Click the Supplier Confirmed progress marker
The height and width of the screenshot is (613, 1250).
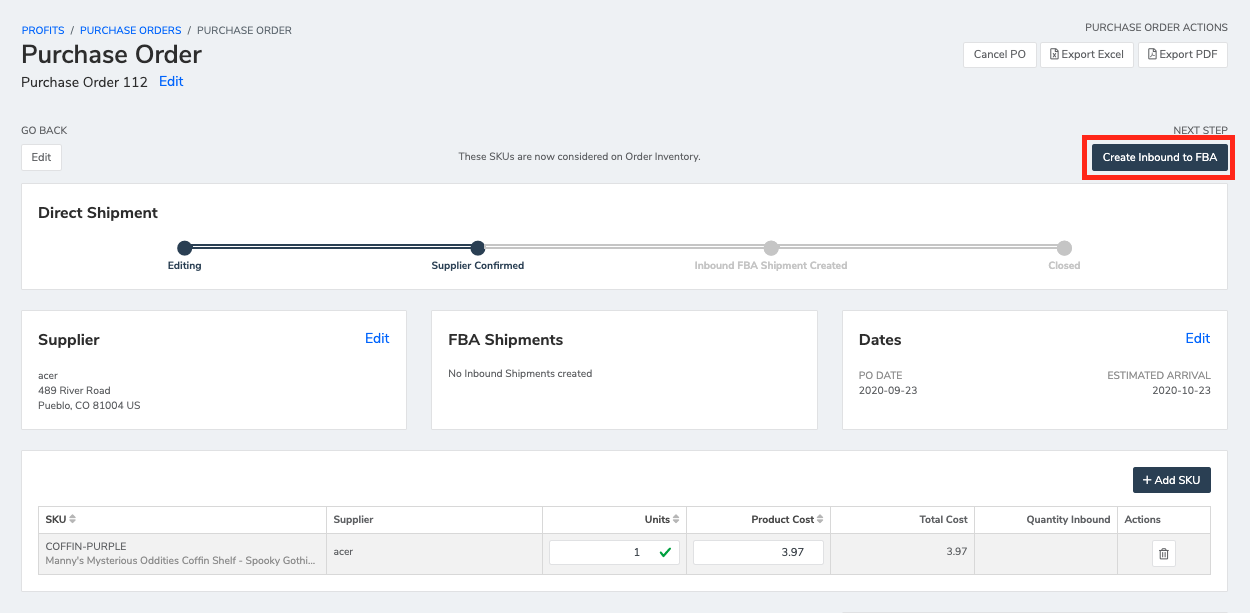477,248
